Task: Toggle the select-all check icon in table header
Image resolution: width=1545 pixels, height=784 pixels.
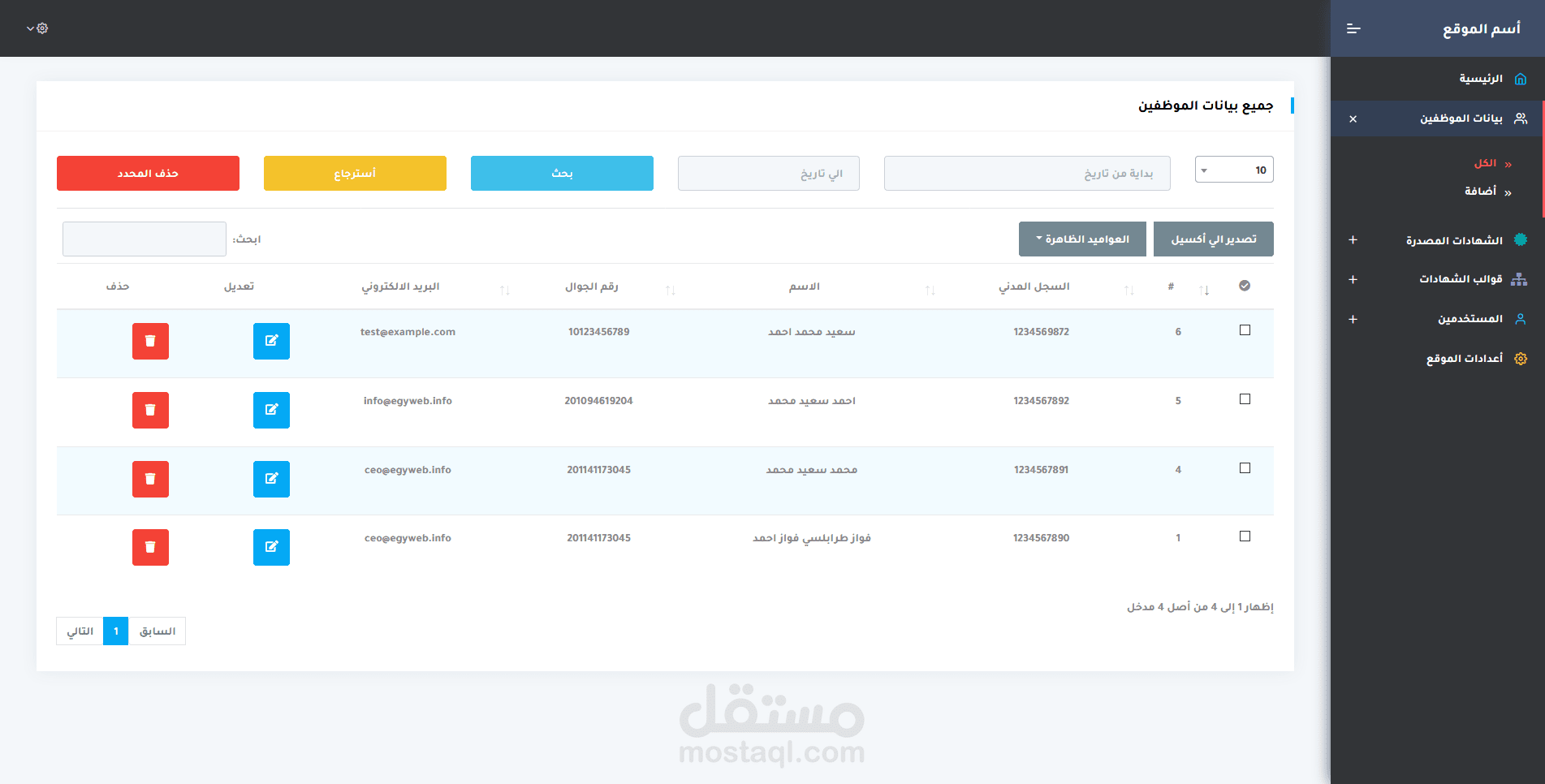Action: (x=1245, y=286)
